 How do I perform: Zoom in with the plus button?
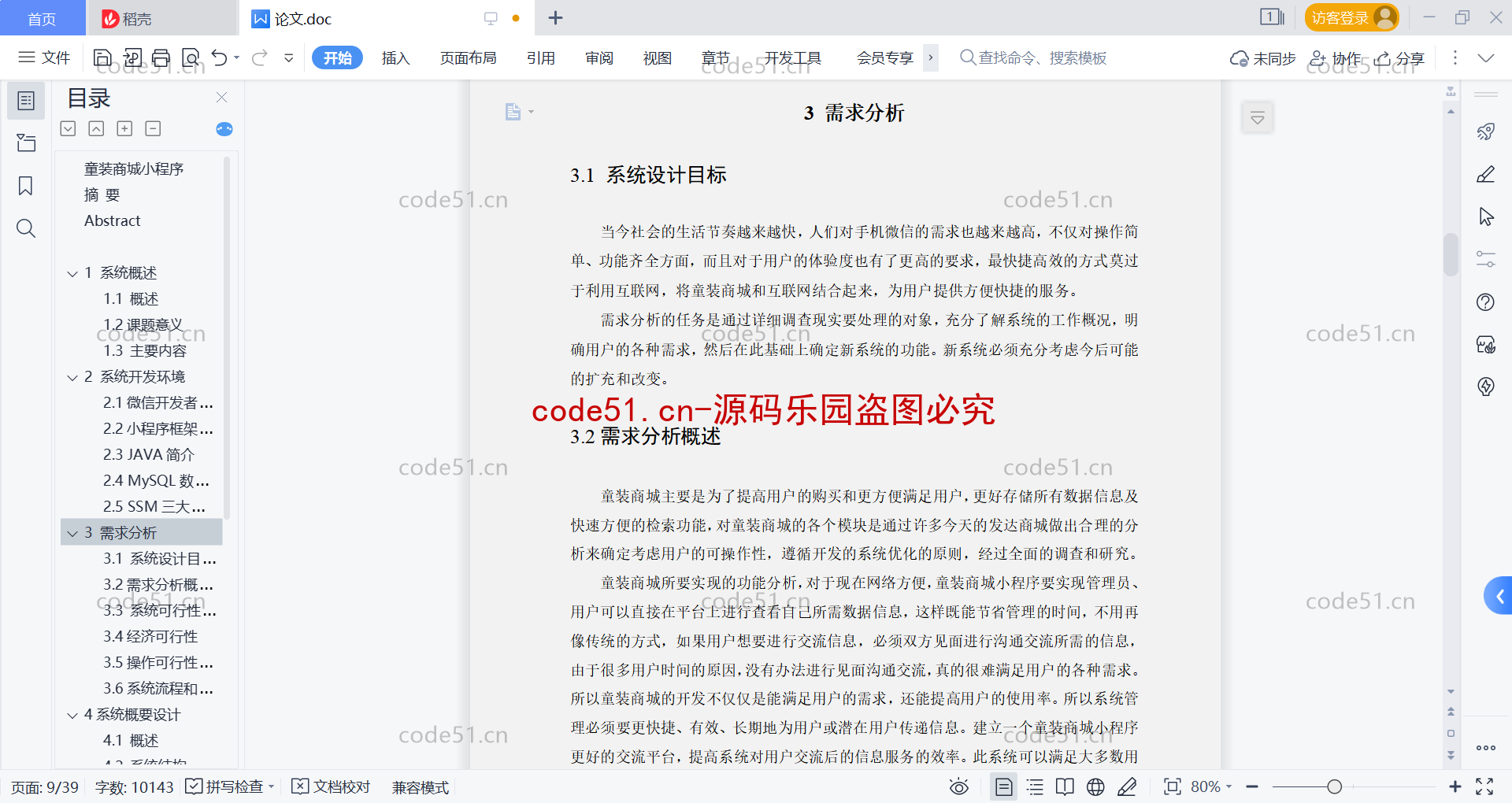[1455, 786]
